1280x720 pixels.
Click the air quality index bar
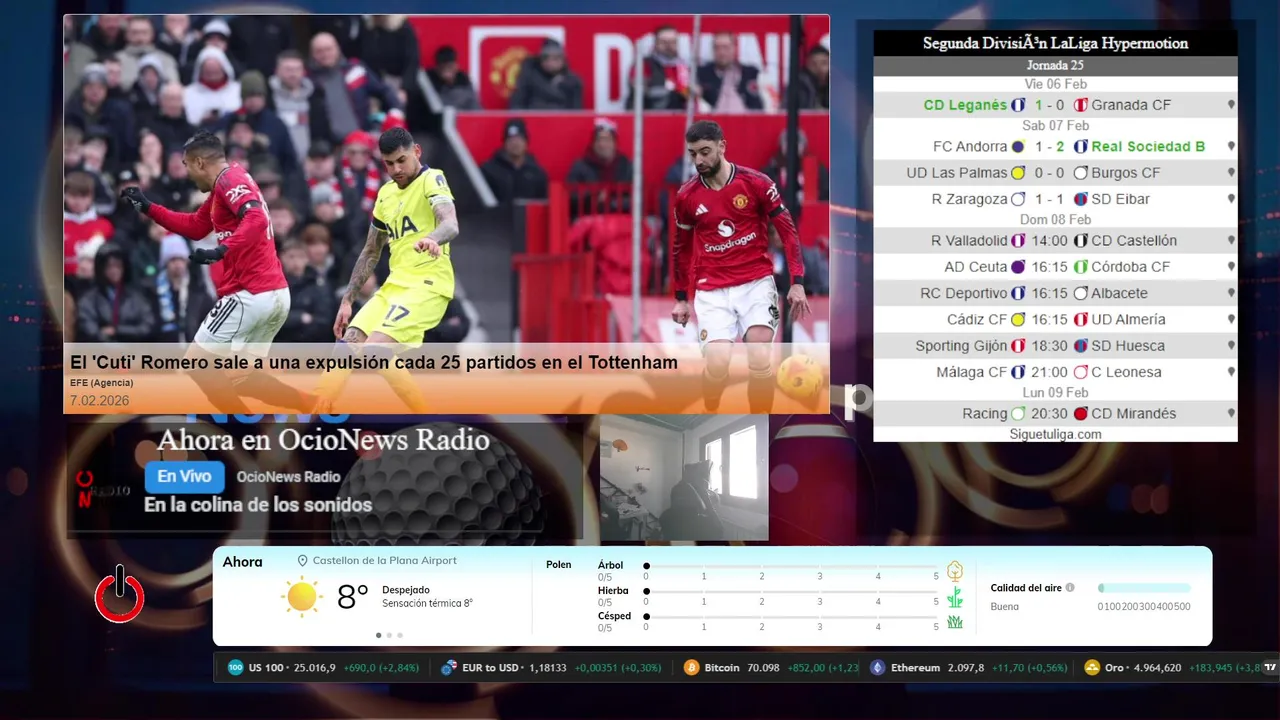click(1144, 588)
